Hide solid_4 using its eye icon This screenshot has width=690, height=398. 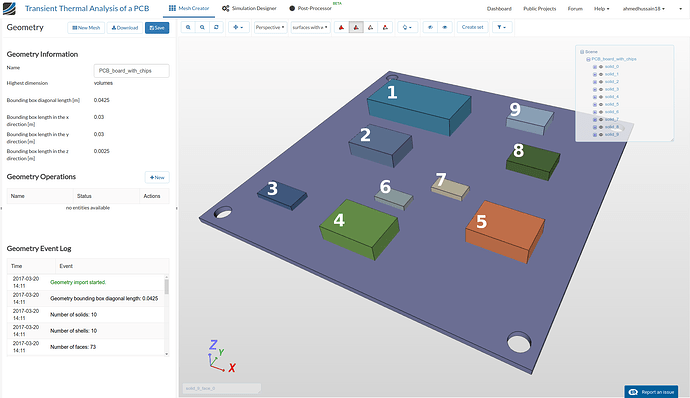[601, 97]
